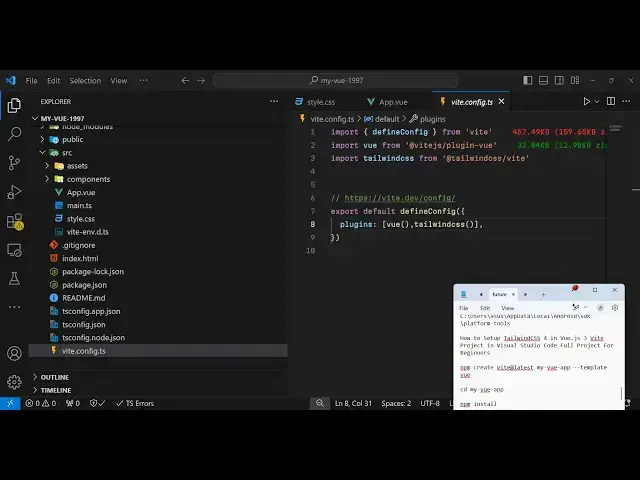The width and height of the screenshot is (640, 480).
Task: Open package.json file
Action: [84, 285]
